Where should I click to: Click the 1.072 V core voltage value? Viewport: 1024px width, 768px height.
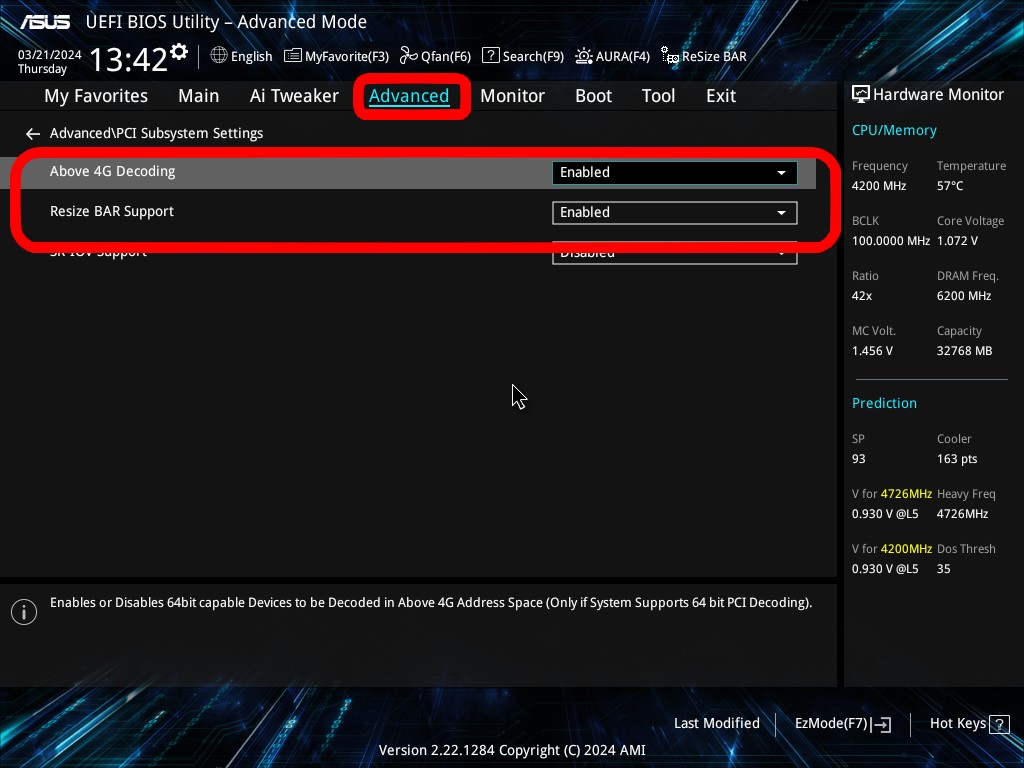(957, 241)
